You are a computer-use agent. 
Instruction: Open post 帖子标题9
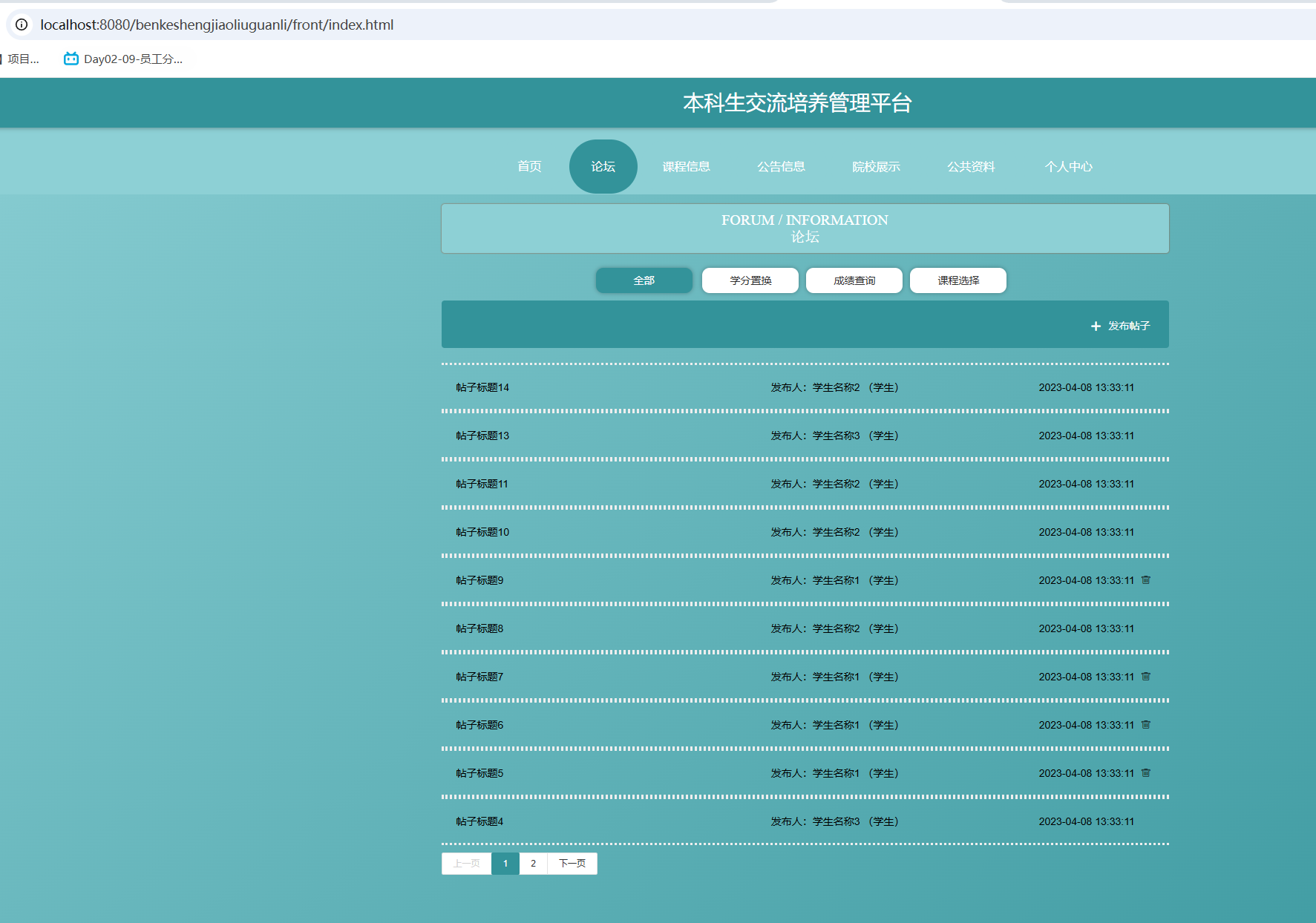coord(479,580)
